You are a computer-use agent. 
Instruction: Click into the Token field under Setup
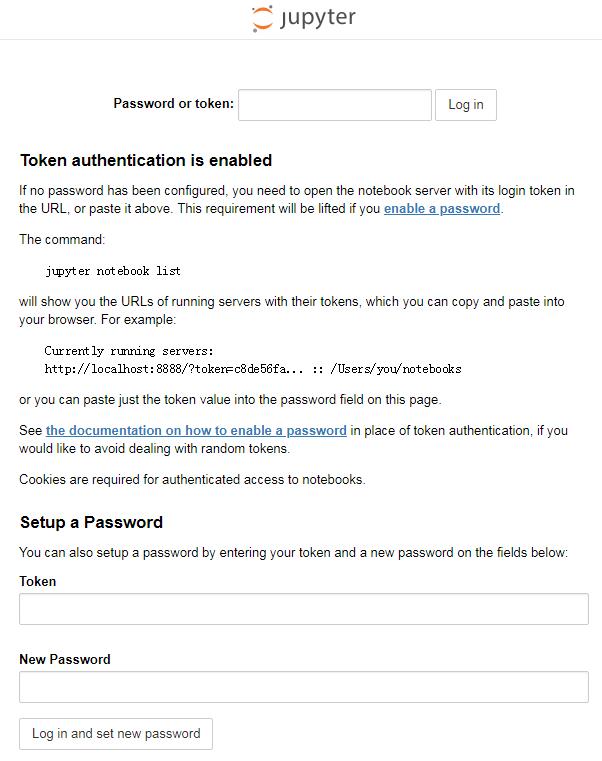tap(303, 609)
